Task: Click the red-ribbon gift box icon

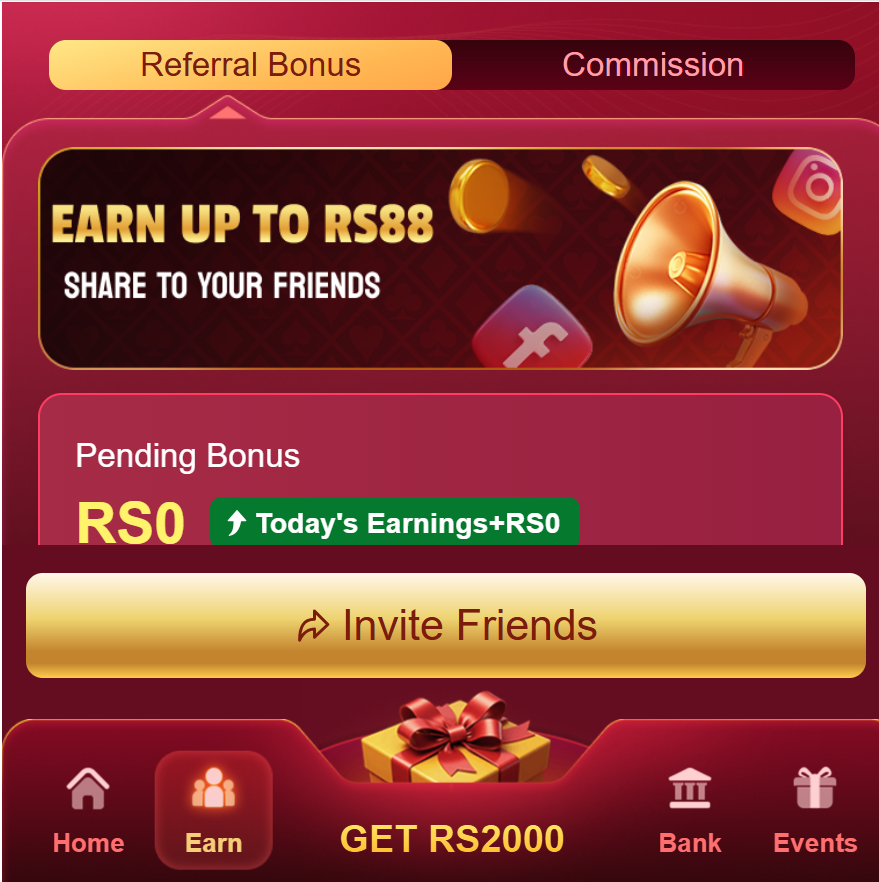Action: 454,737
